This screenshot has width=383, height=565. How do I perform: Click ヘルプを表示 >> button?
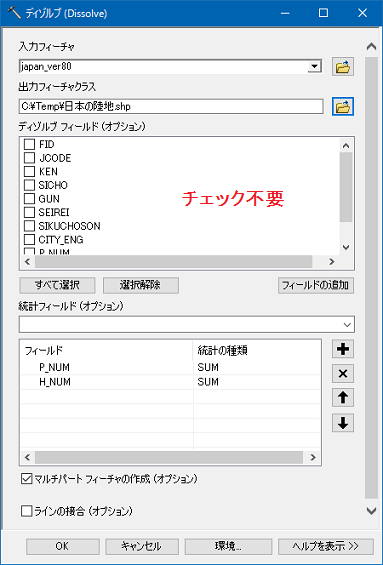326,546
